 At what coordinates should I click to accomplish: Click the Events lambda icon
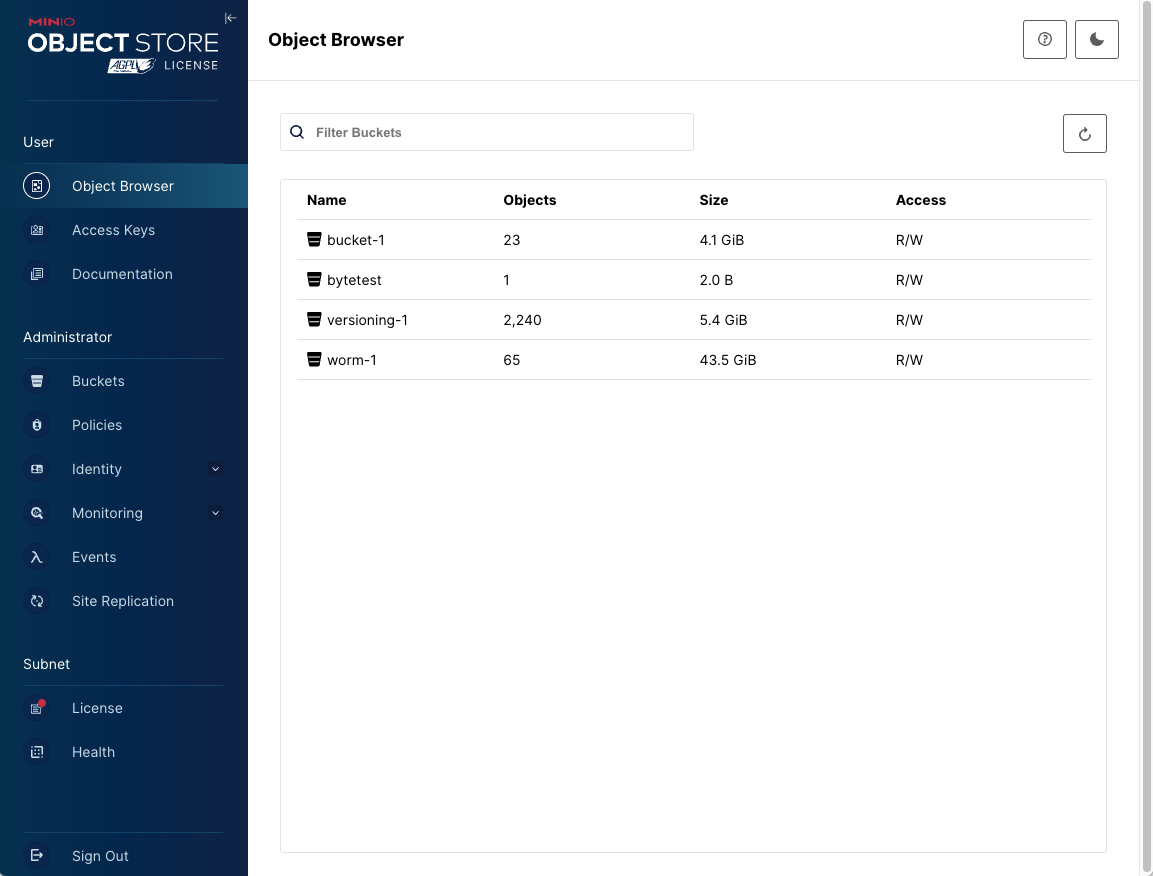pyautogui.click(x=37, y=557)
